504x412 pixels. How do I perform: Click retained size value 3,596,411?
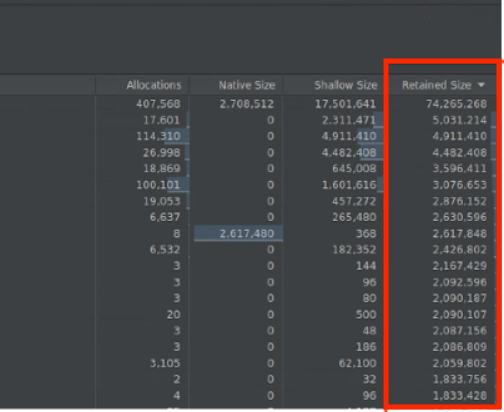point(460,168)
